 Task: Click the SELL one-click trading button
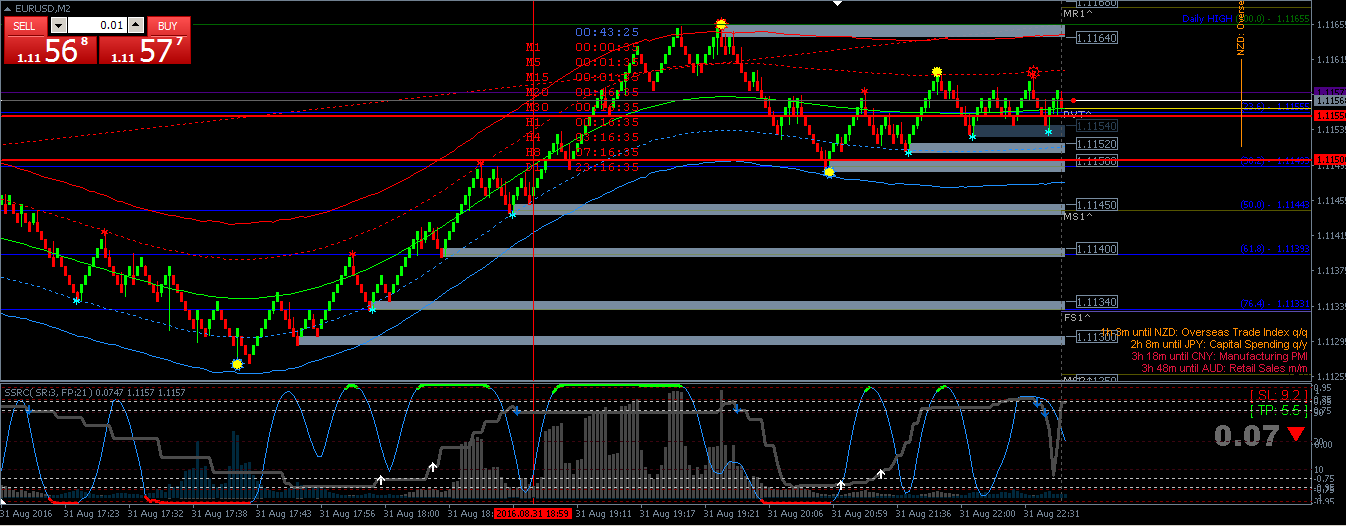tap(24, 25)
